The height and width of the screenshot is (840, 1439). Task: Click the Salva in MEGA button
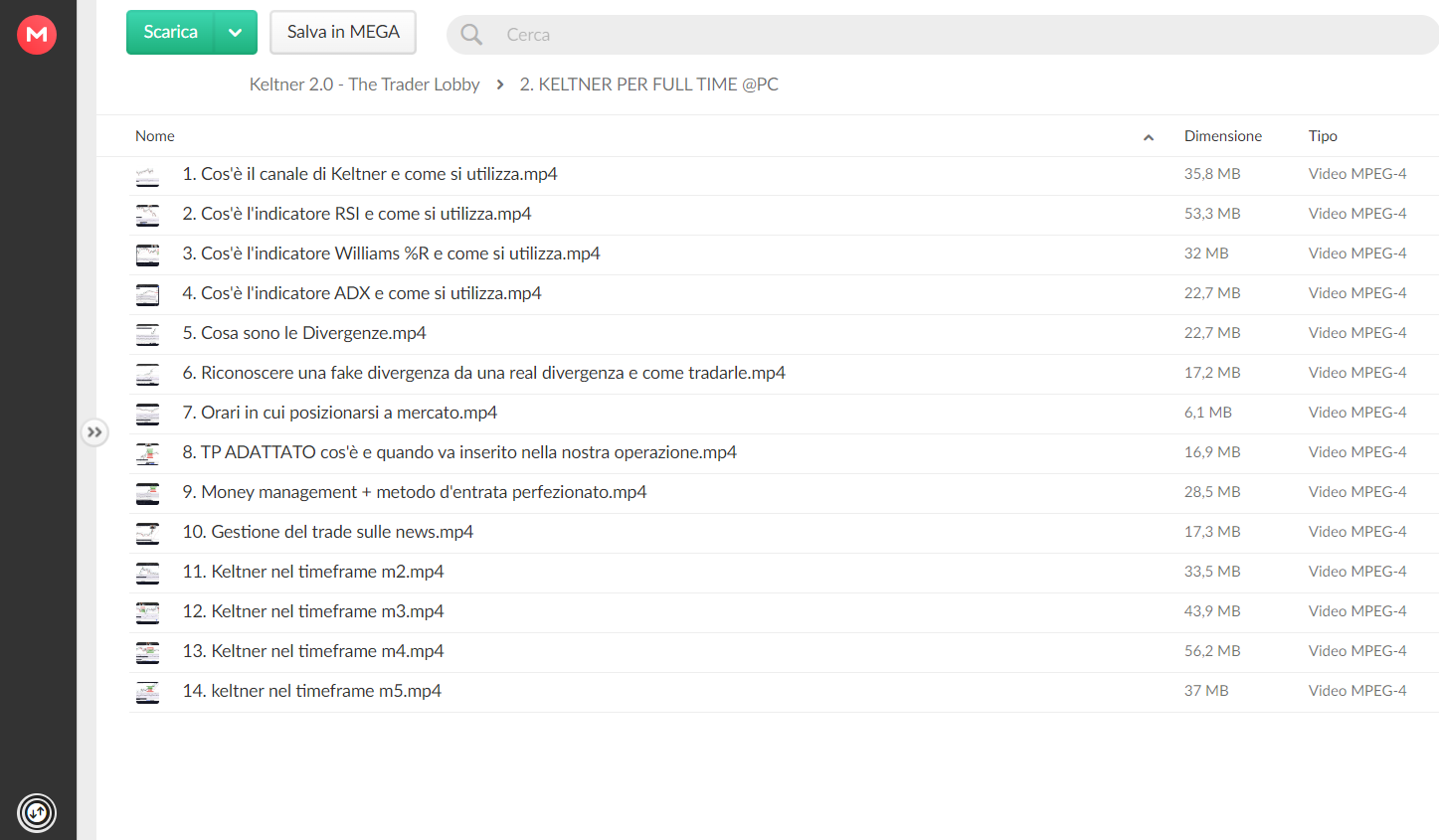pos(343,33)
